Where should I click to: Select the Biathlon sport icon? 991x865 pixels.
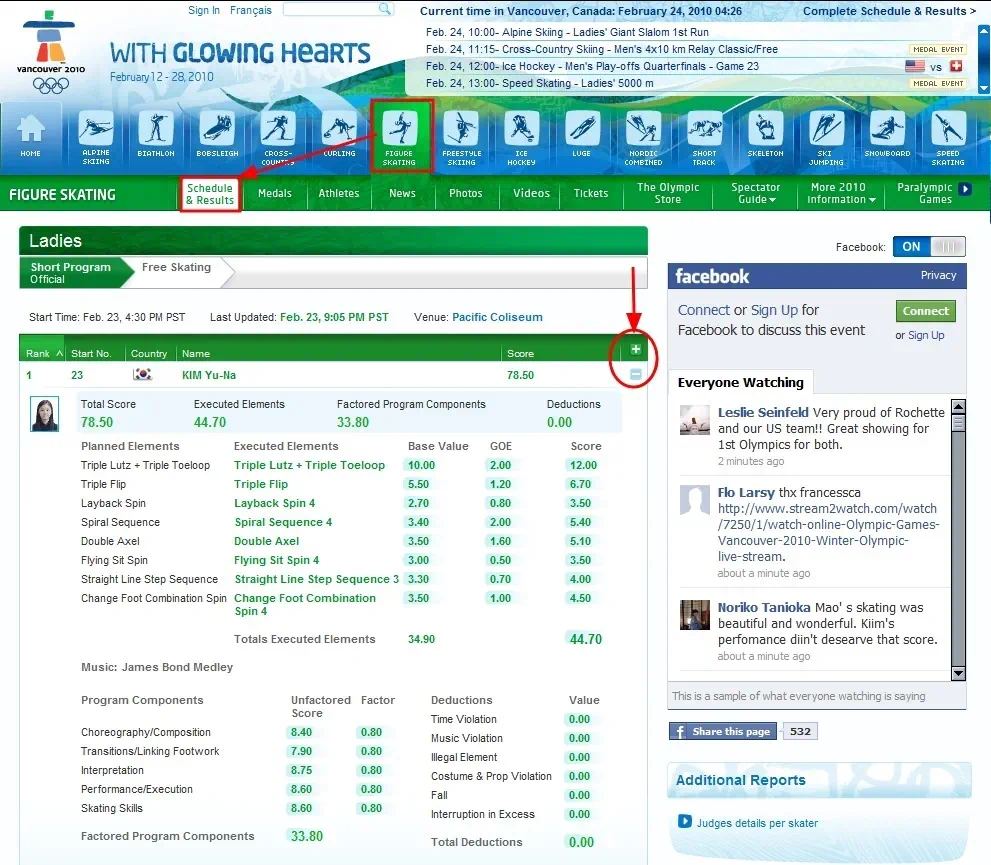point(156,136)
